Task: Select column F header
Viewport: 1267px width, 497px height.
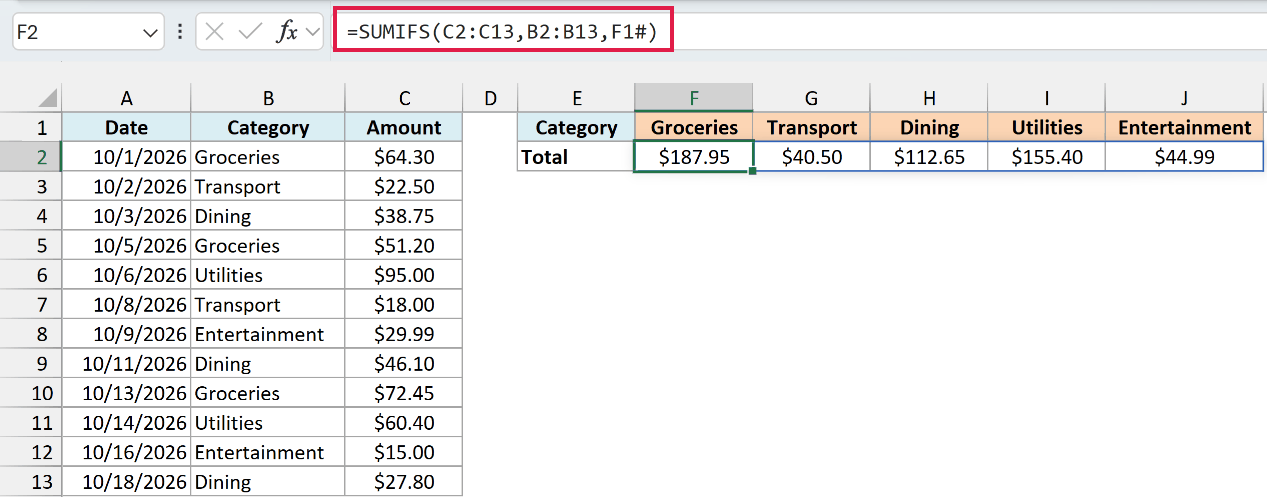Action: (694, 98)
